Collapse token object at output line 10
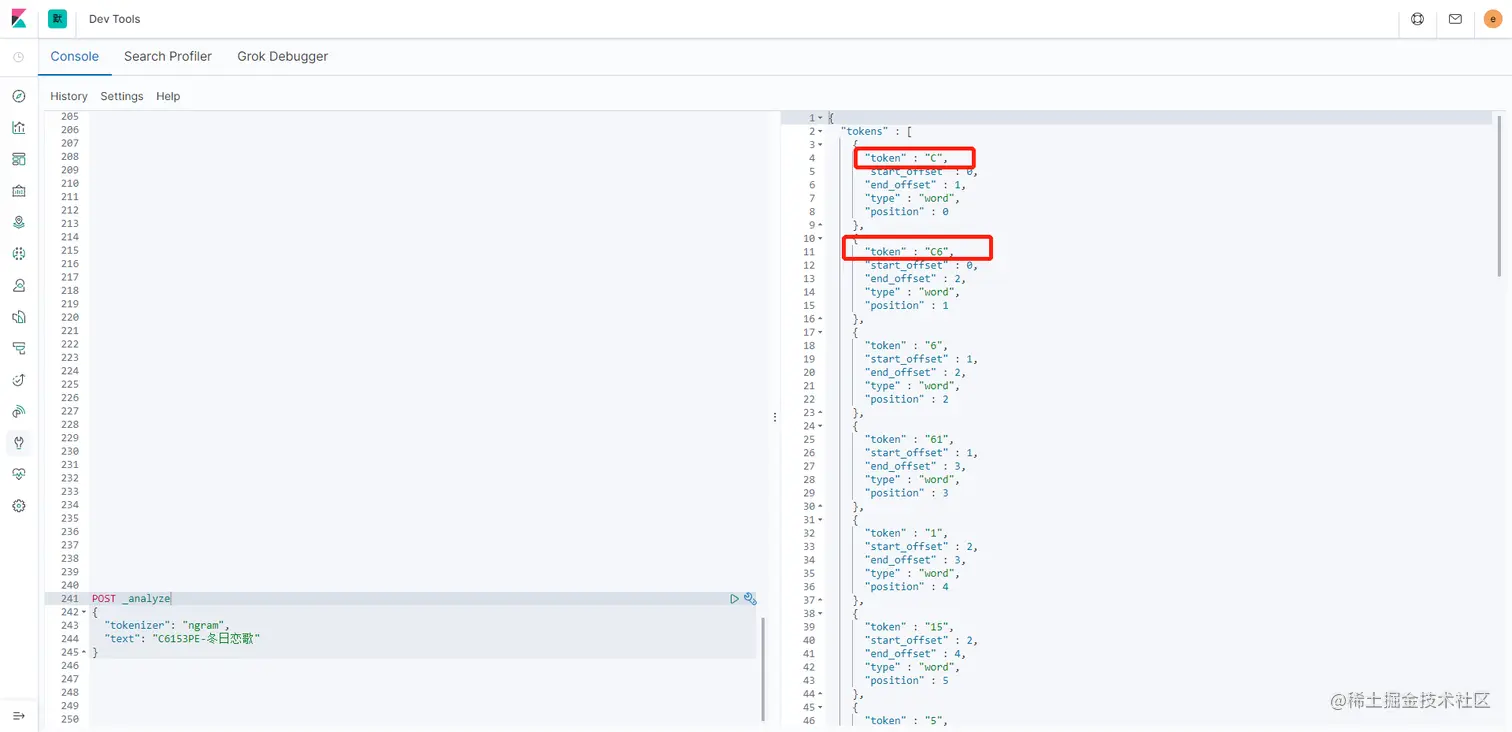 tap(821, 238)
